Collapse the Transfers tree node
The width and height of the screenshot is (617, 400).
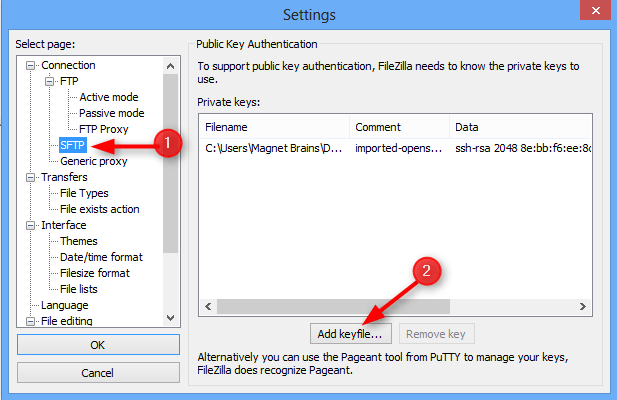(30, 177)
